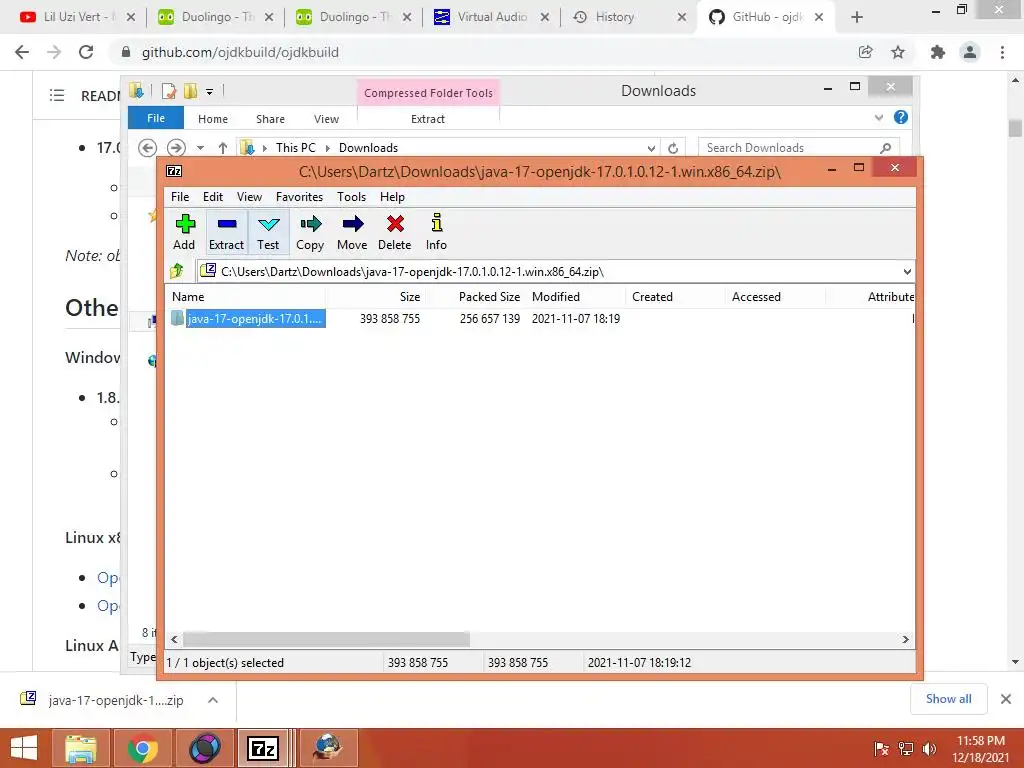Click Explorer back navigation arrow
The width and height of the screenshot is (1024, 768).
pos(148,148)
